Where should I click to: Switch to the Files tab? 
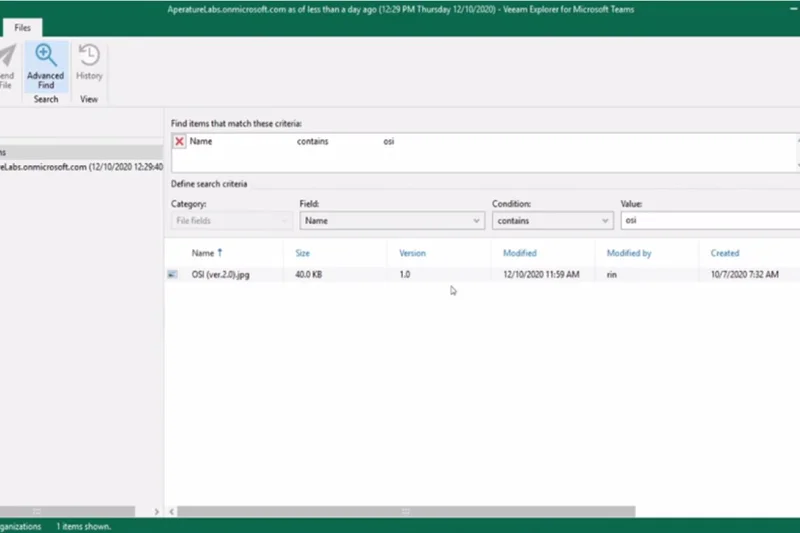point(22,28)
